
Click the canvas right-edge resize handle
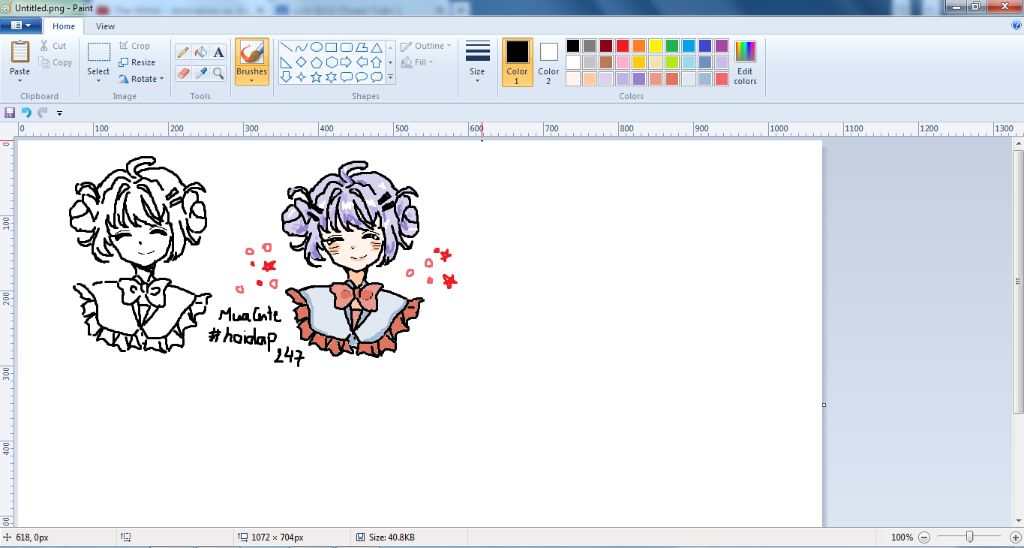click(x=824, y=405)
